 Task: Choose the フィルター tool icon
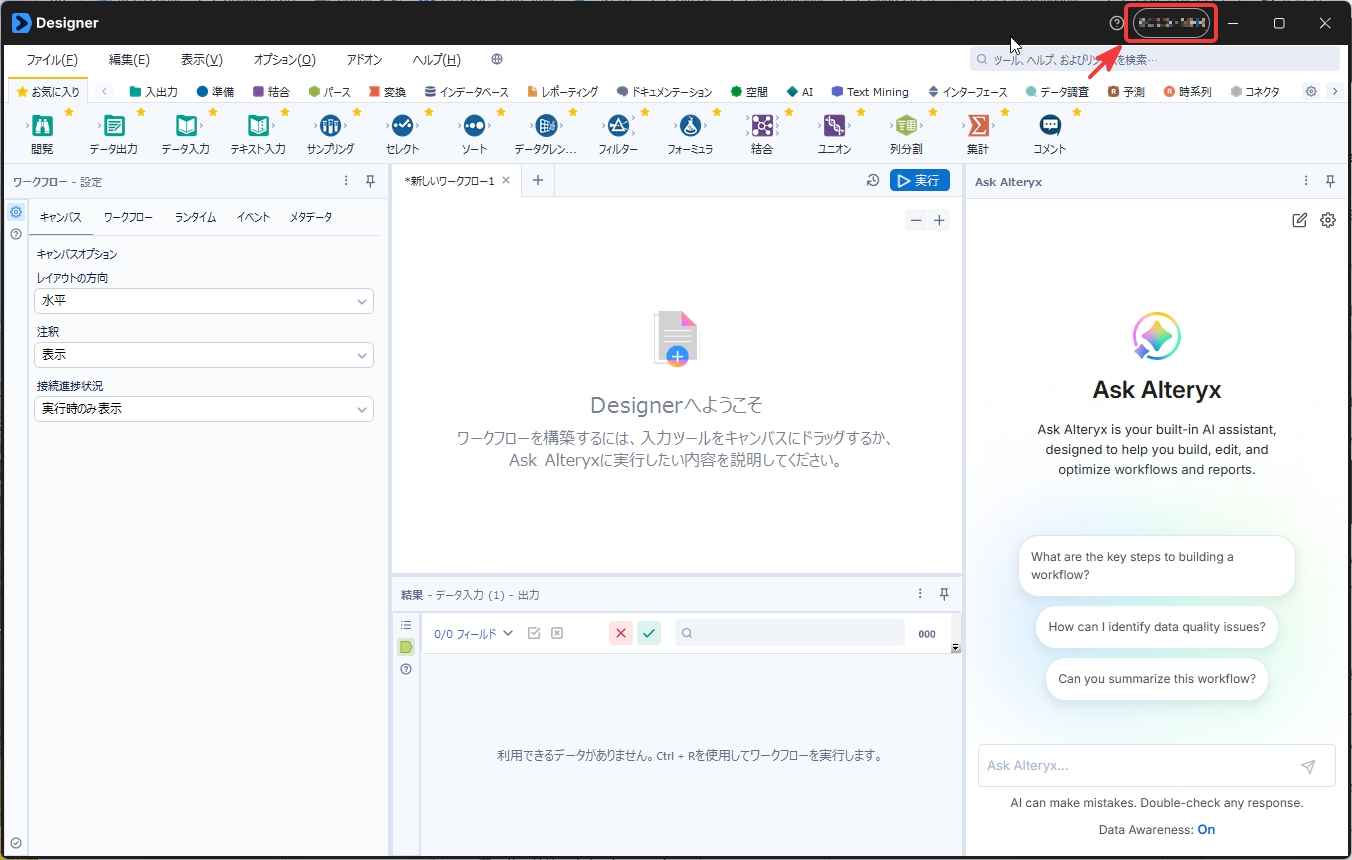[x=618, y=126]
